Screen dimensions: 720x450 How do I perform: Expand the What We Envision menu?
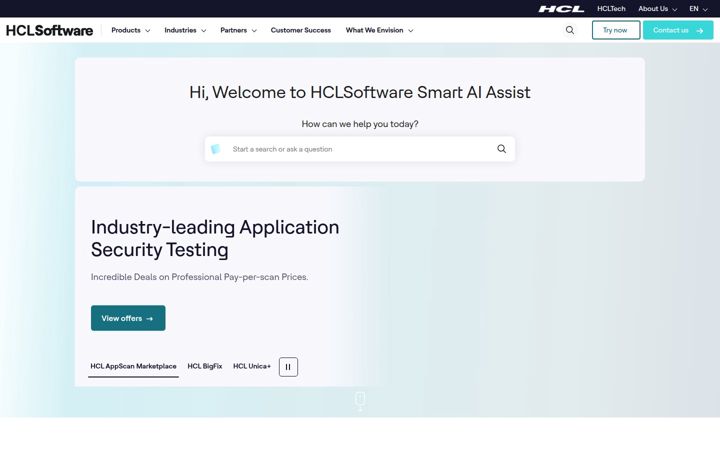coord(379,30)
